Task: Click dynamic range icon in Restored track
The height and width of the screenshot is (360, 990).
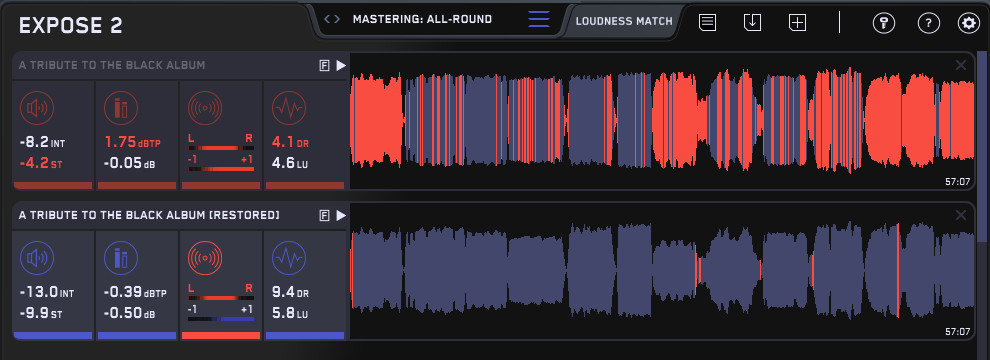Action: click(x=289, y=258)
